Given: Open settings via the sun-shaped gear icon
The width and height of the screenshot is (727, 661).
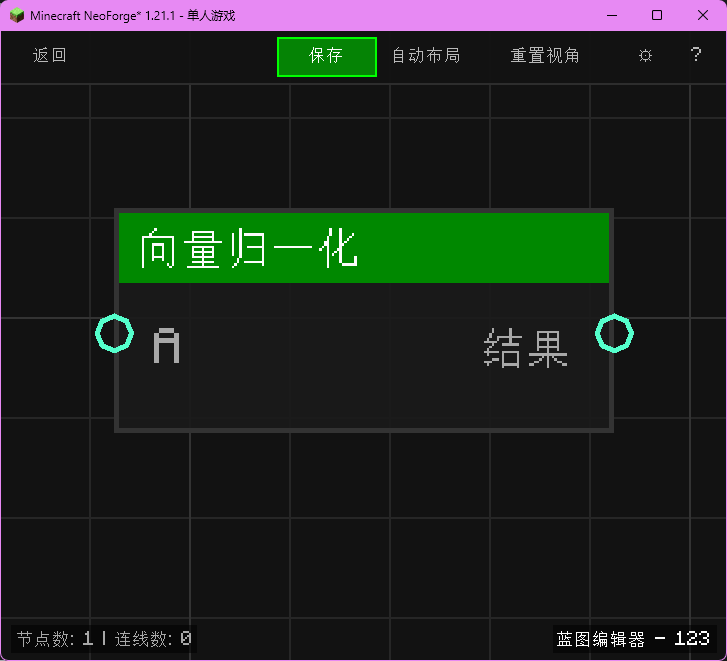Looking at the screenshot, I should 645,56.
